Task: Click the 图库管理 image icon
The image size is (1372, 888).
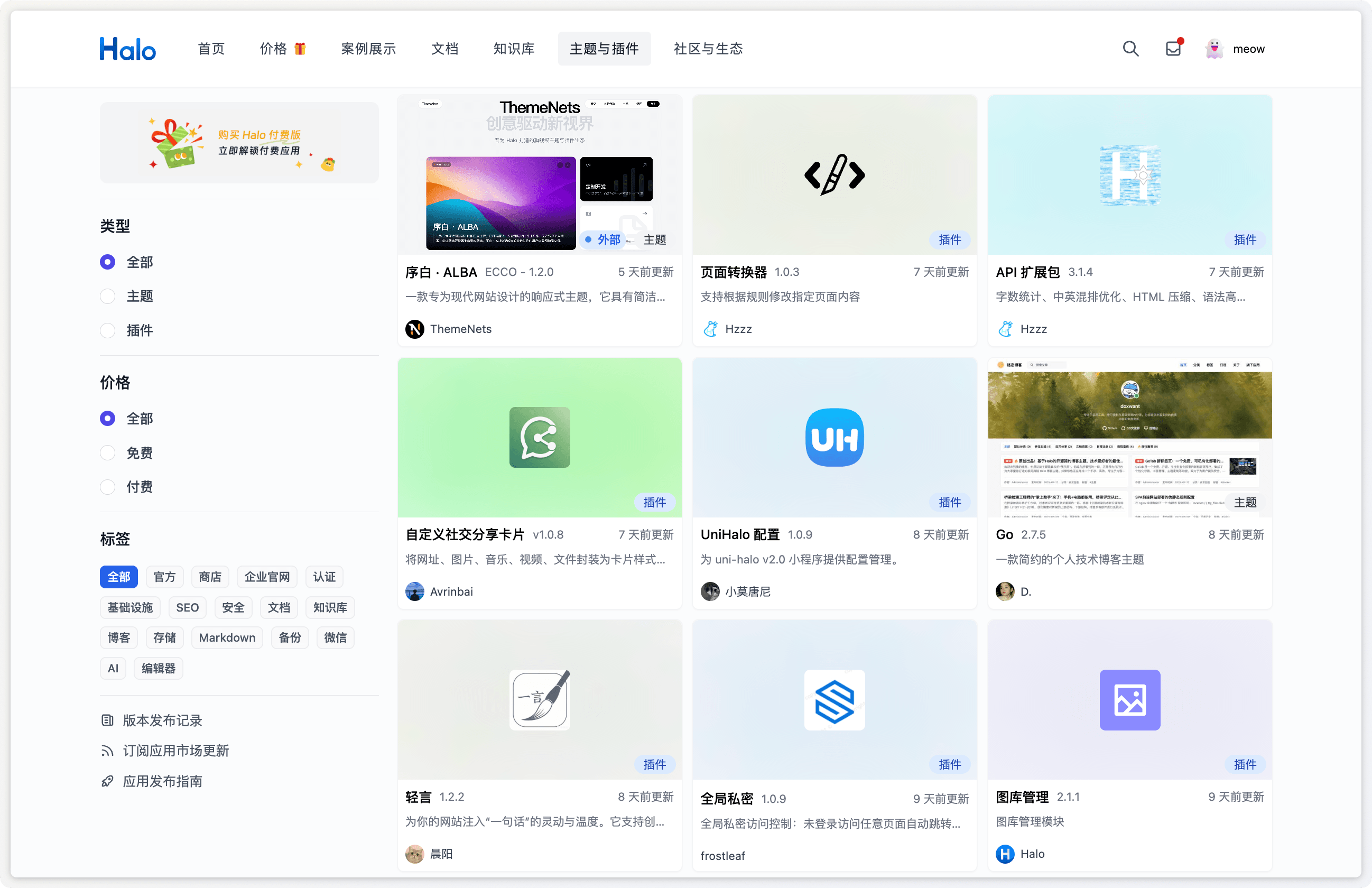Action: coord(1130,699)
